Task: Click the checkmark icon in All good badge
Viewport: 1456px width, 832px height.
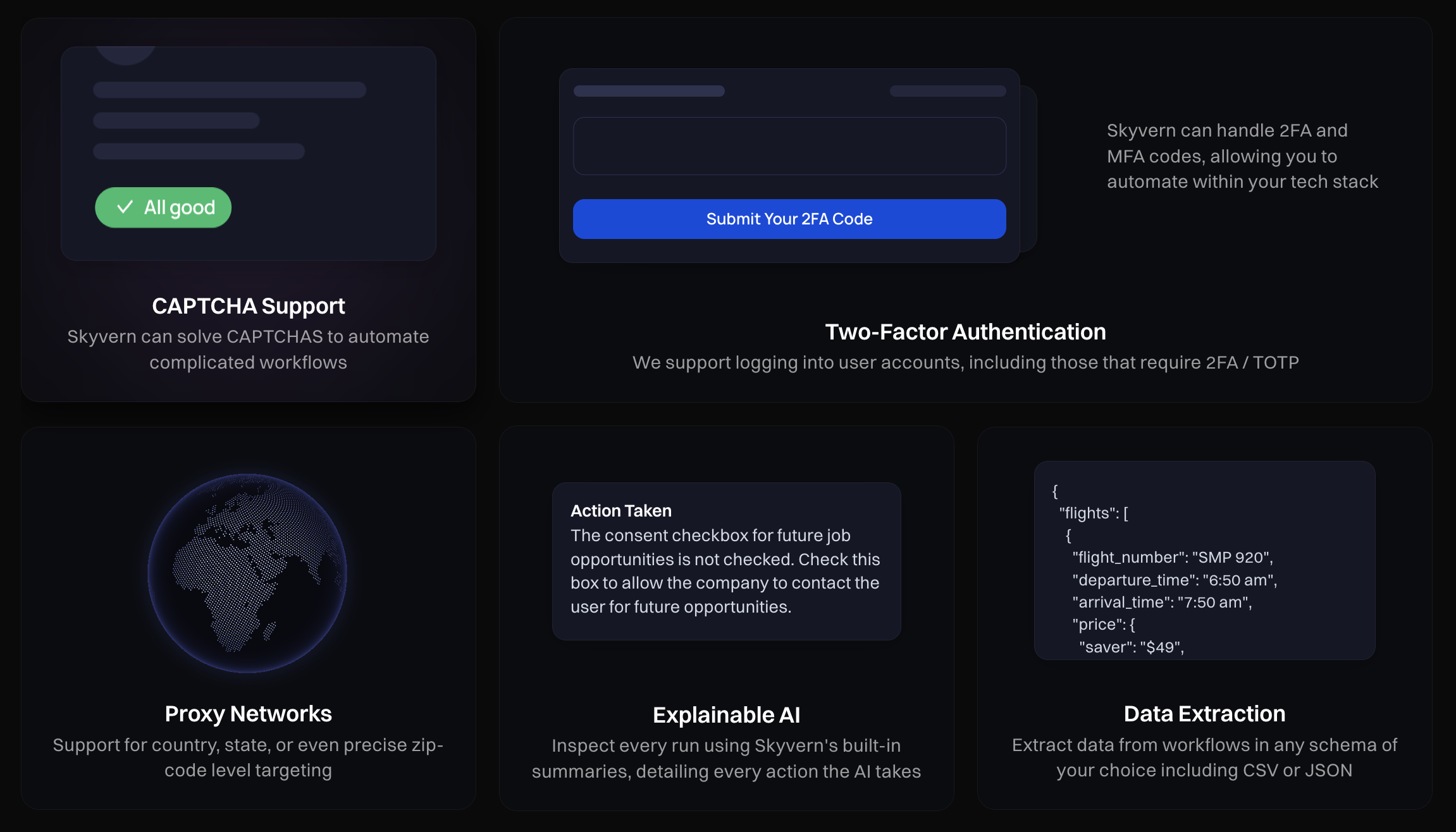Action: click(x=125, y=207)
